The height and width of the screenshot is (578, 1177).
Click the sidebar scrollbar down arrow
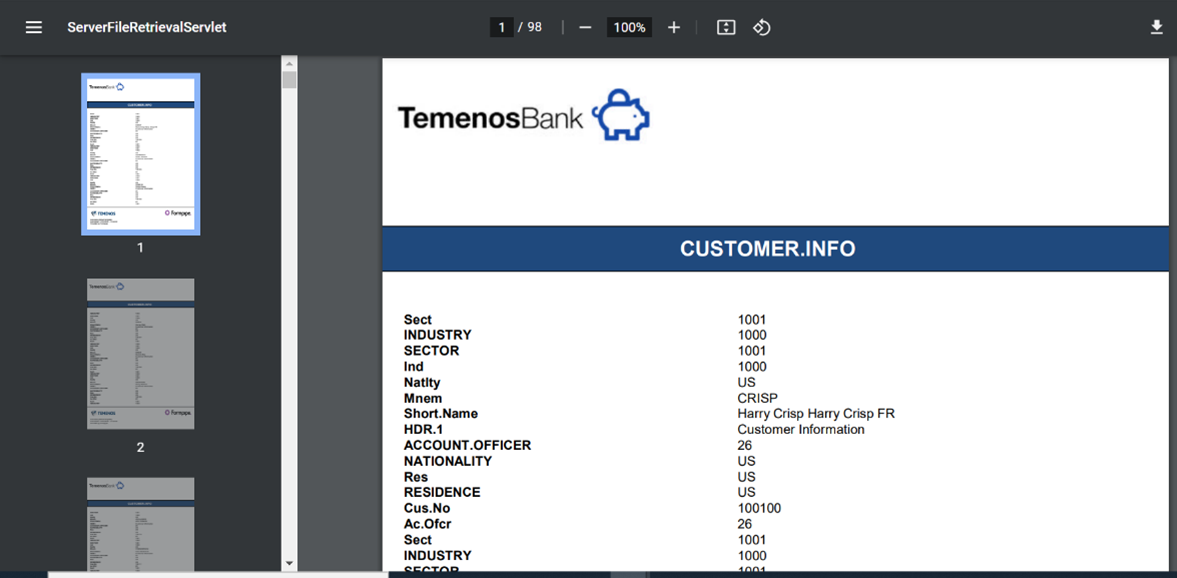tap(289, 563)
